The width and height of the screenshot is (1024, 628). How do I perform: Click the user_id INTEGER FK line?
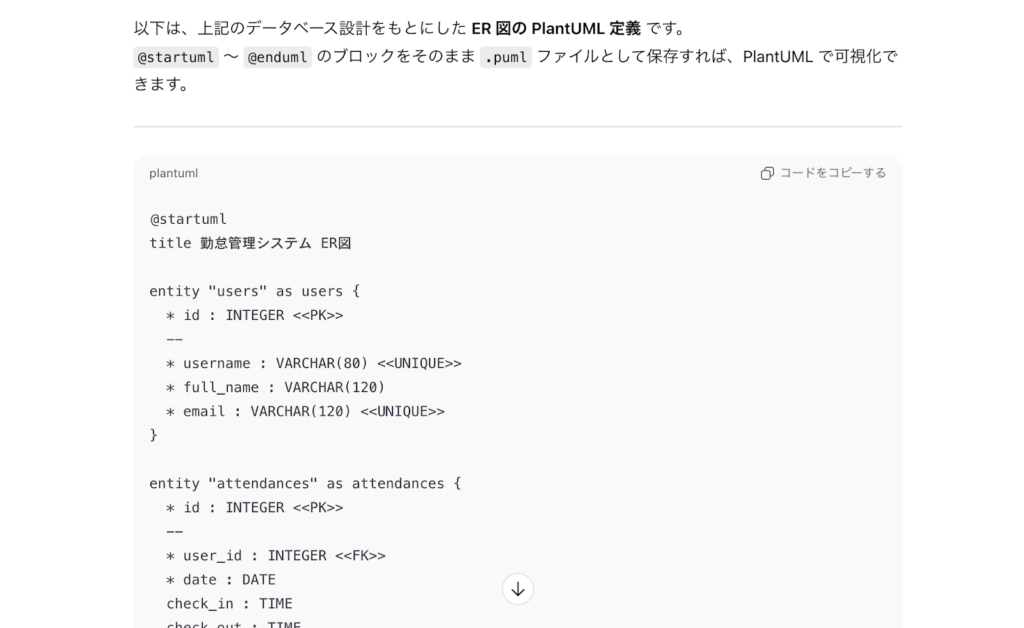[275, 555]
